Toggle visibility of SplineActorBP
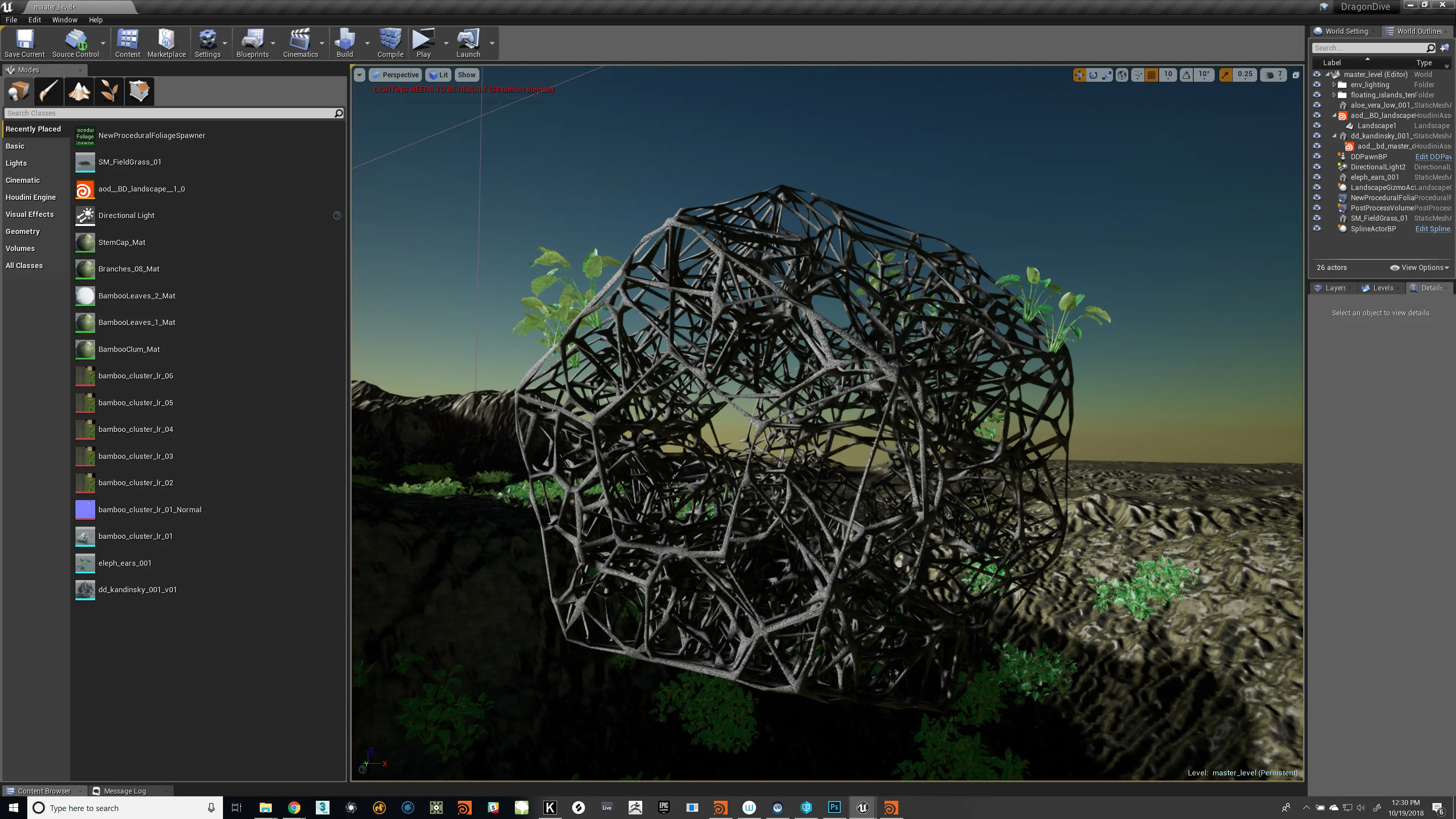 [1317, 228]
